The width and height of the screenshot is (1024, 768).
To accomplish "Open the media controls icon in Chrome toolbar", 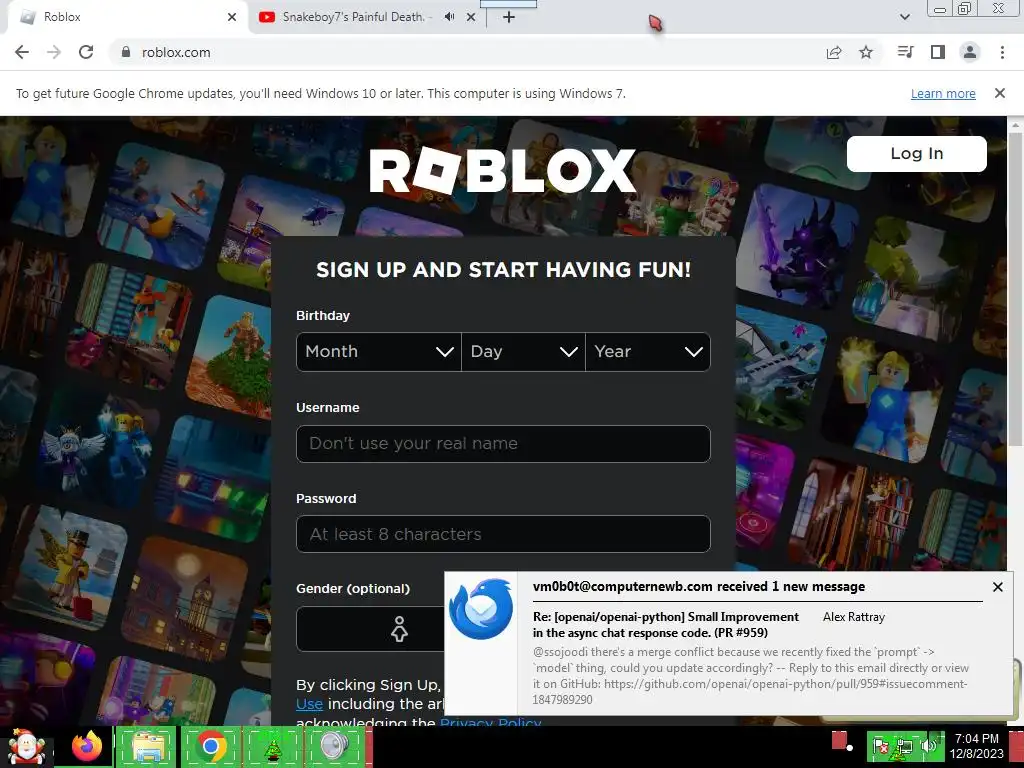I will 905,52.
